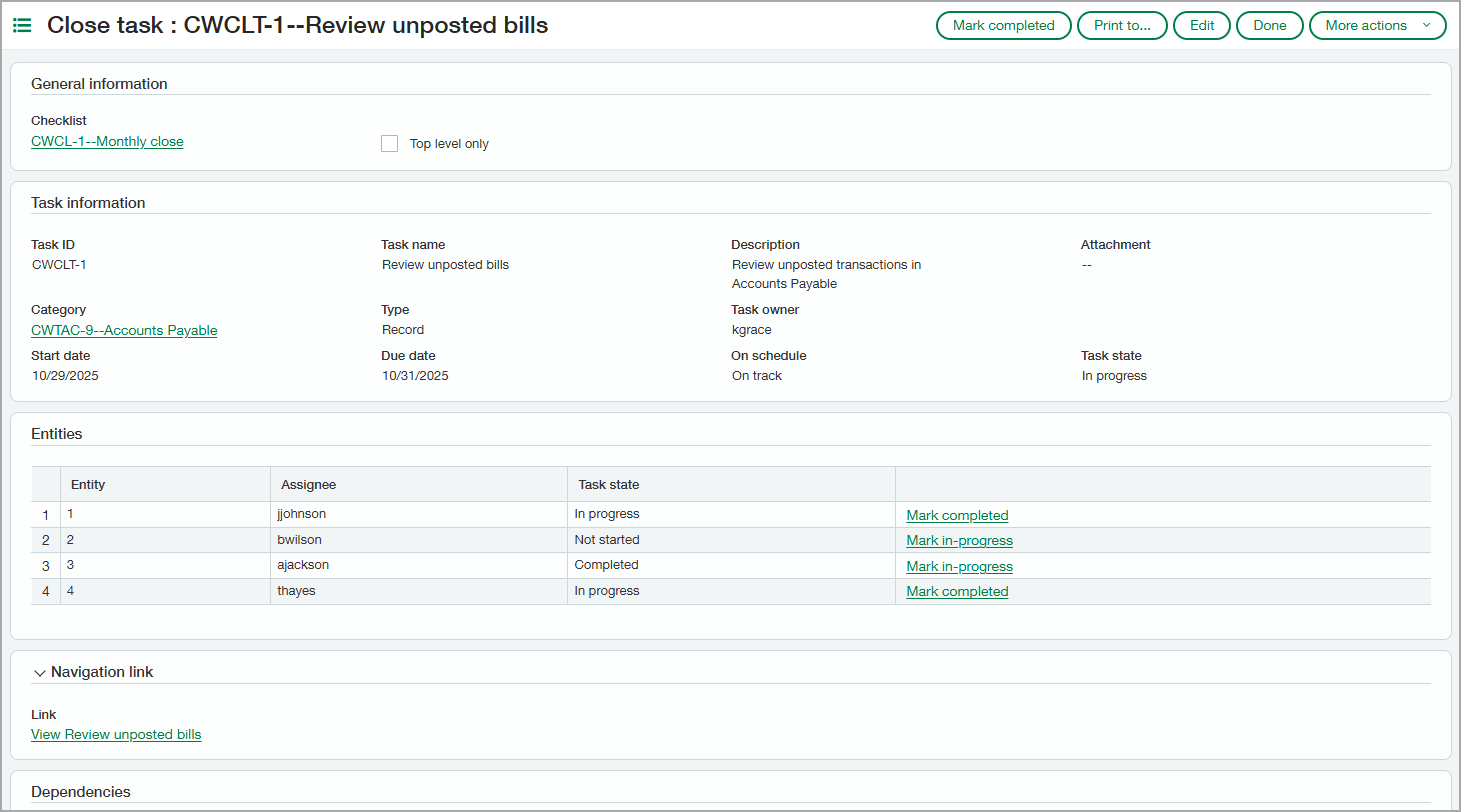The height and width of the screenshot is (812, 1461).
Task: Enable the Top level only checkbox
Action: coord(389,143)
